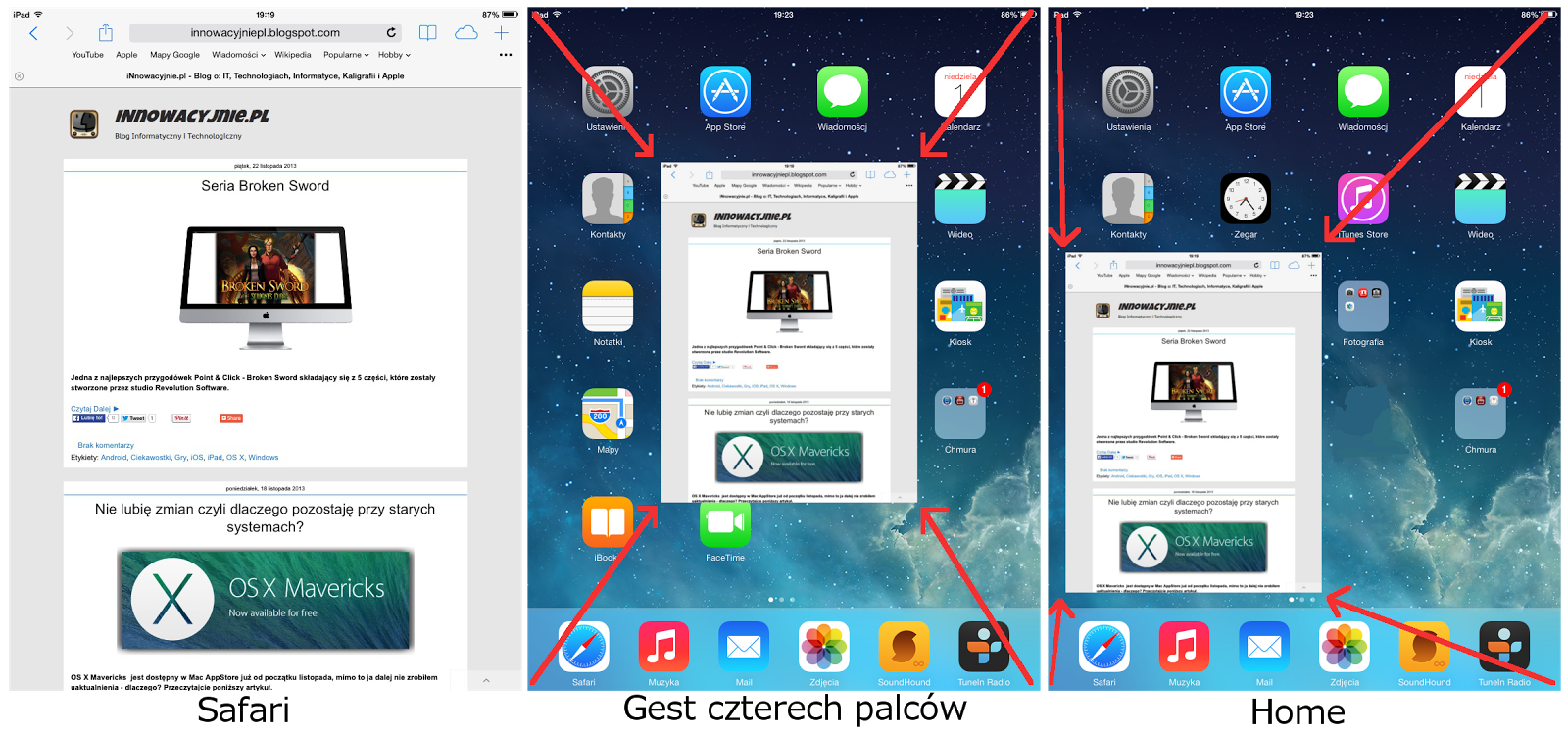Open the bookmarks book icon in large Safari view
The height and width of the screenshot is (734, 1568).
pyautogui.click(x=428, y=33)
